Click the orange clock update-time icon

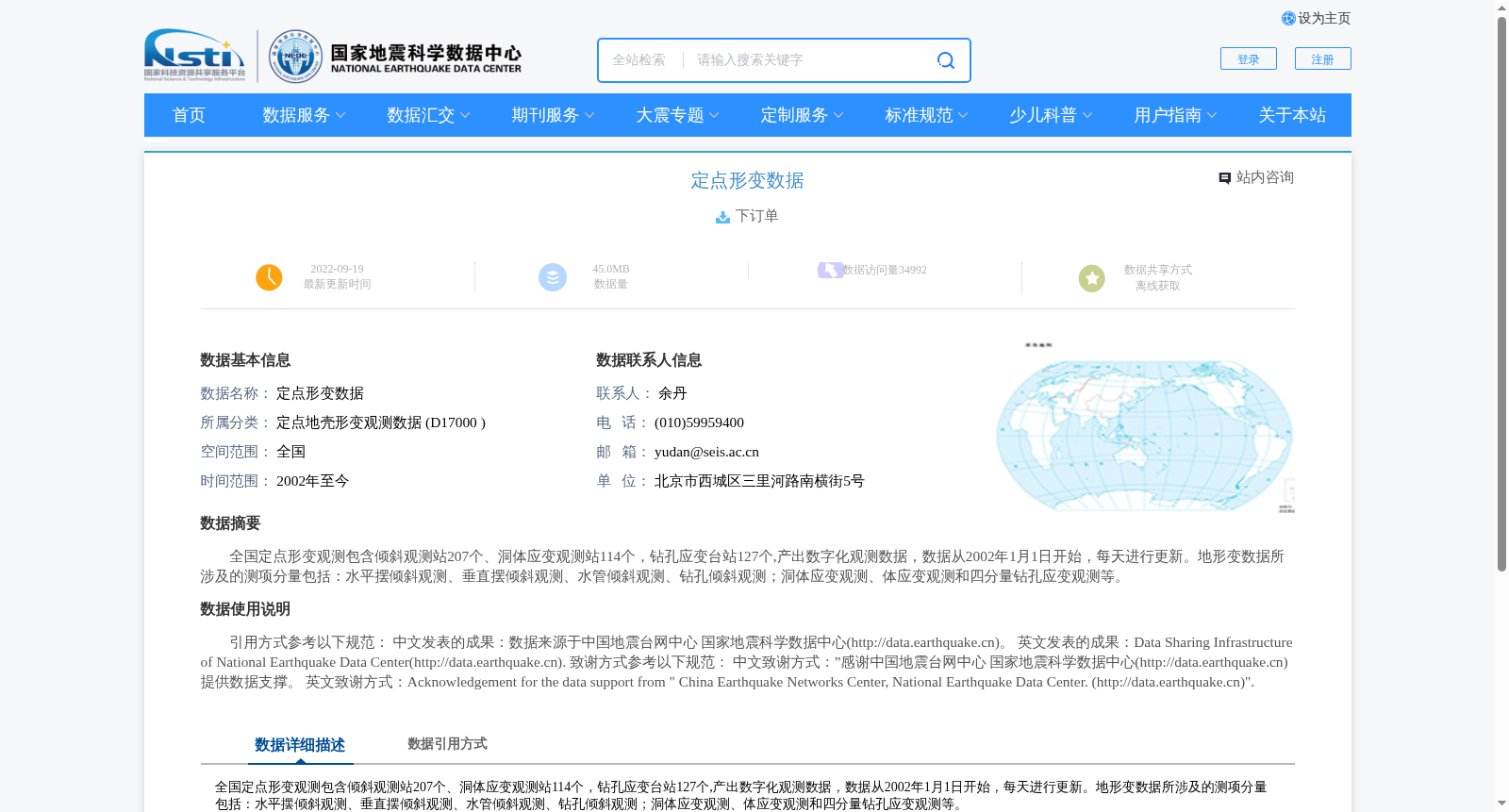click(269, 277)
